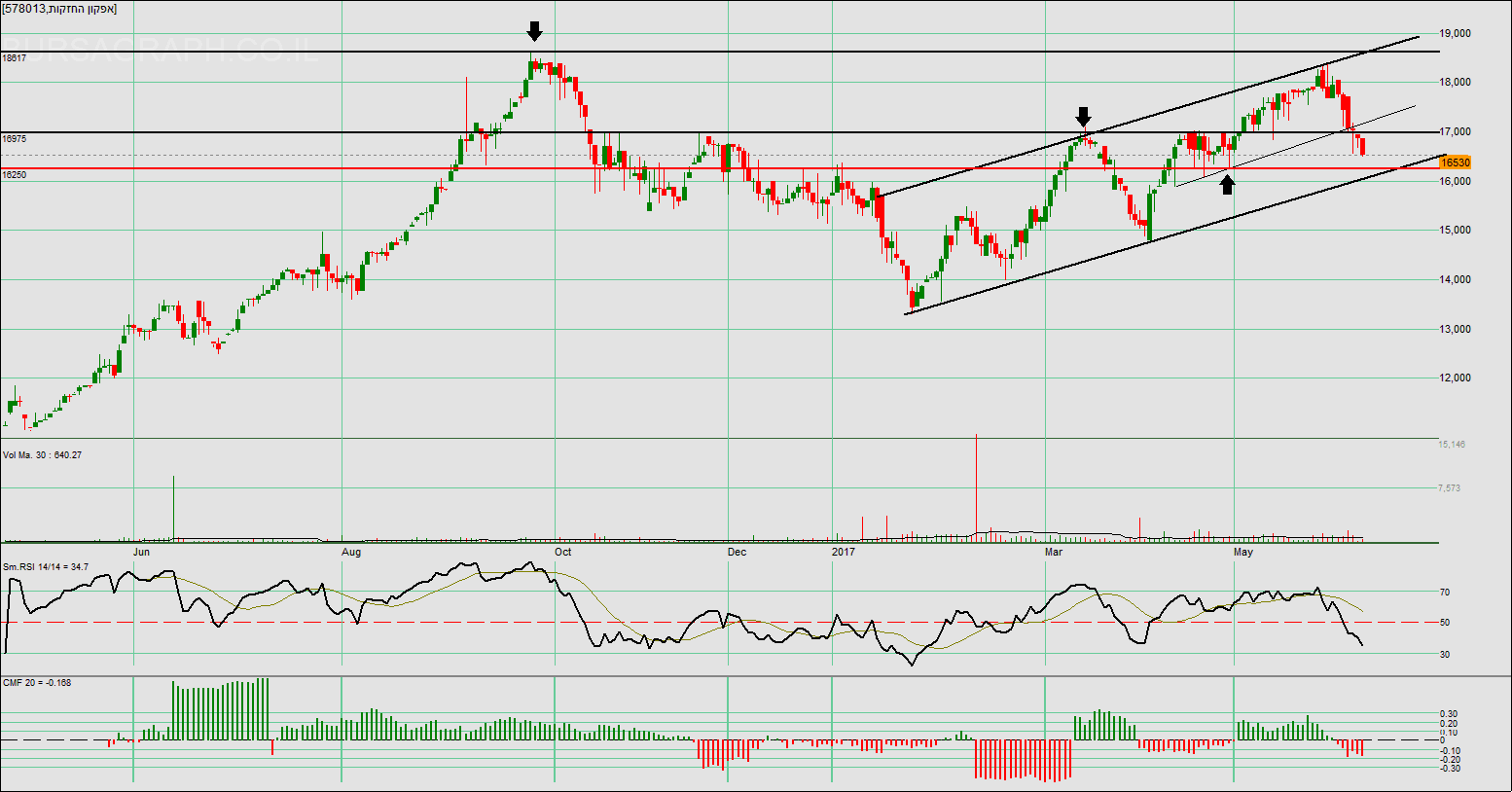The image size is (1512, 792).
Task: Select the 19,000 price axis label
Action: click(1457, 33)
